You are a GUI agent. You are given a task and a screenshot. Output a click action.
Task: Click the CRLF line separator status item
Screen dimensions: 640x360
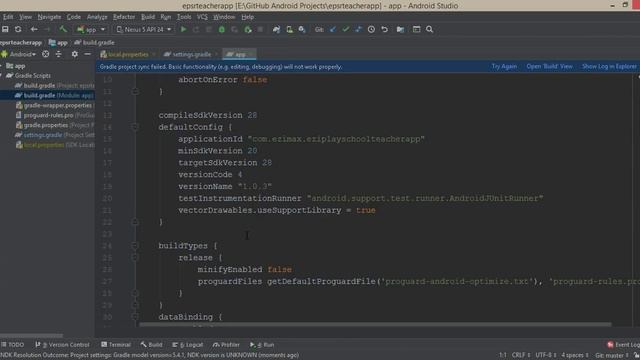(521, 355)
